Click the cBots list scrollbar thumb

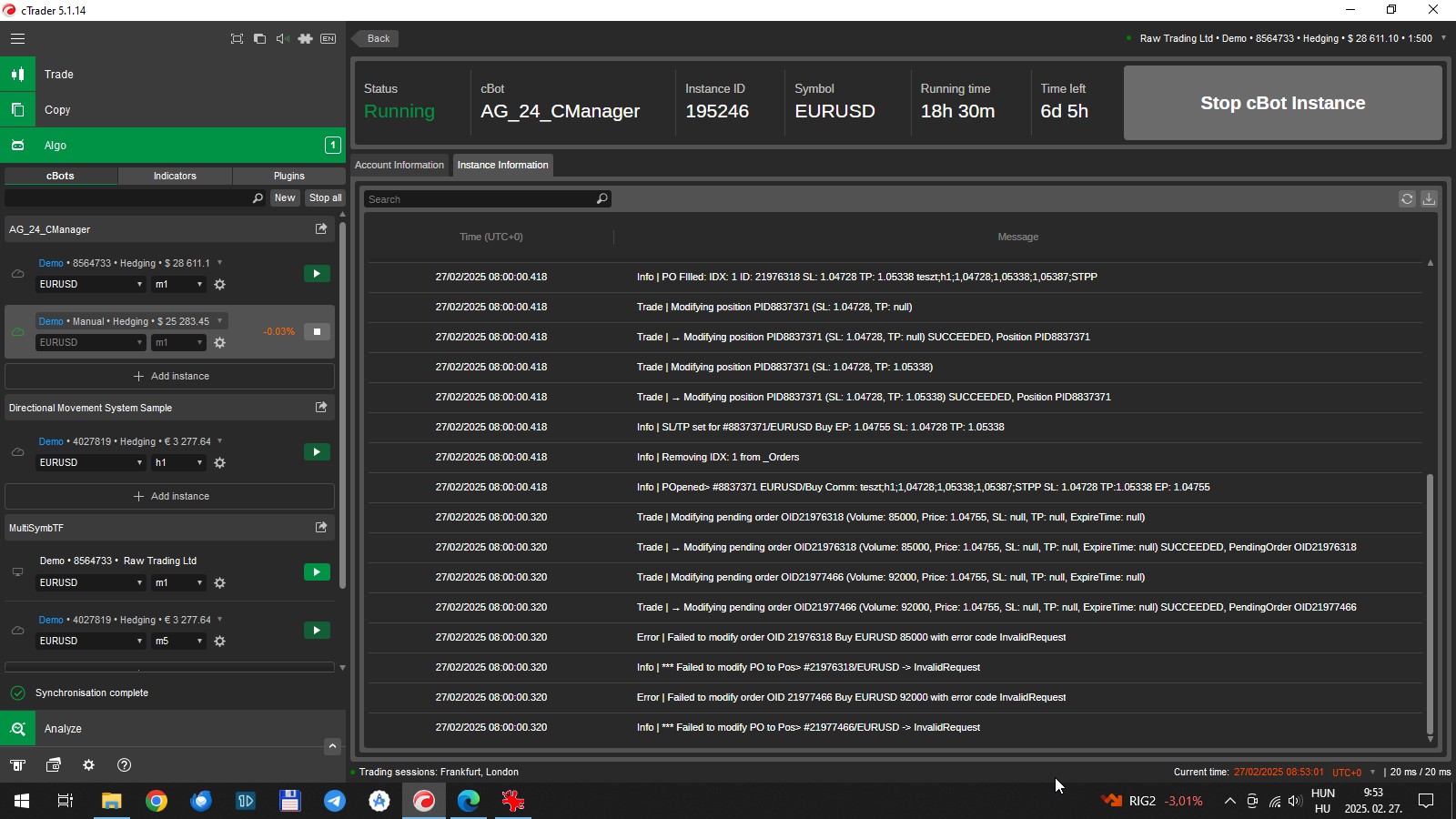click(342, 405)
